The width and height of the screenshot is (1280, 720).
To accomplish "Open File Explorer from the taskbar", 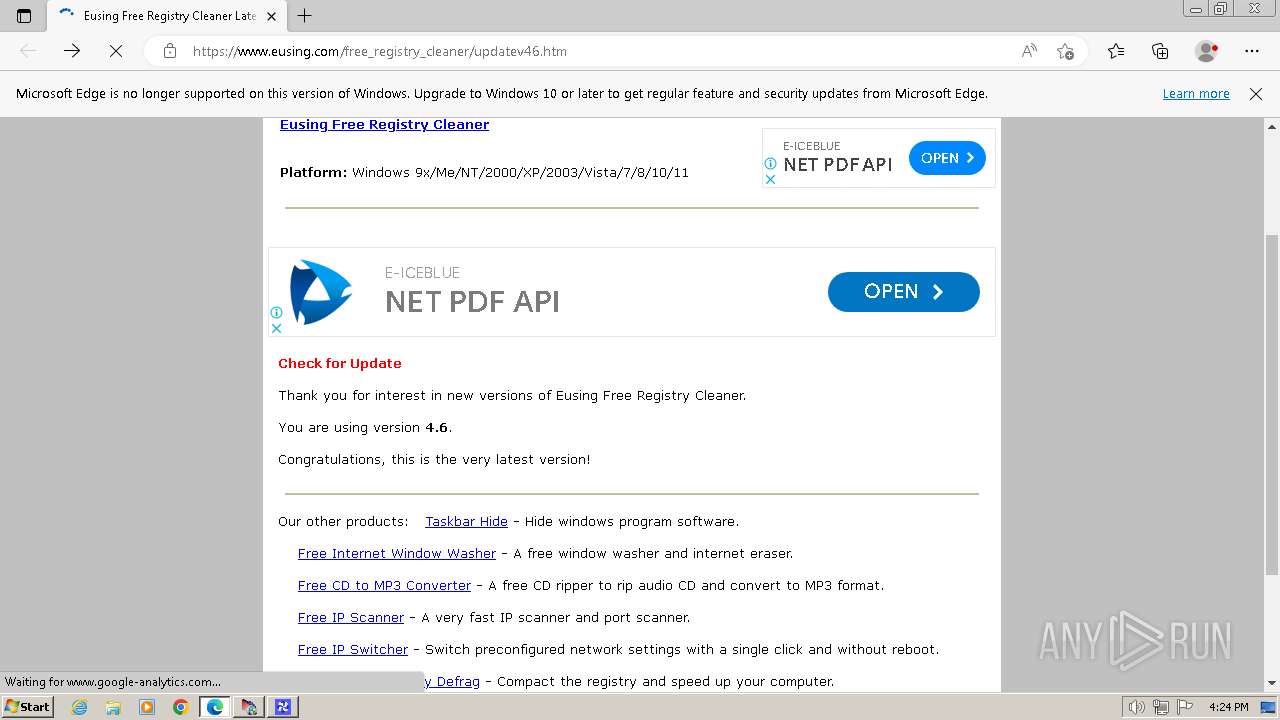I will pos(113,707).
